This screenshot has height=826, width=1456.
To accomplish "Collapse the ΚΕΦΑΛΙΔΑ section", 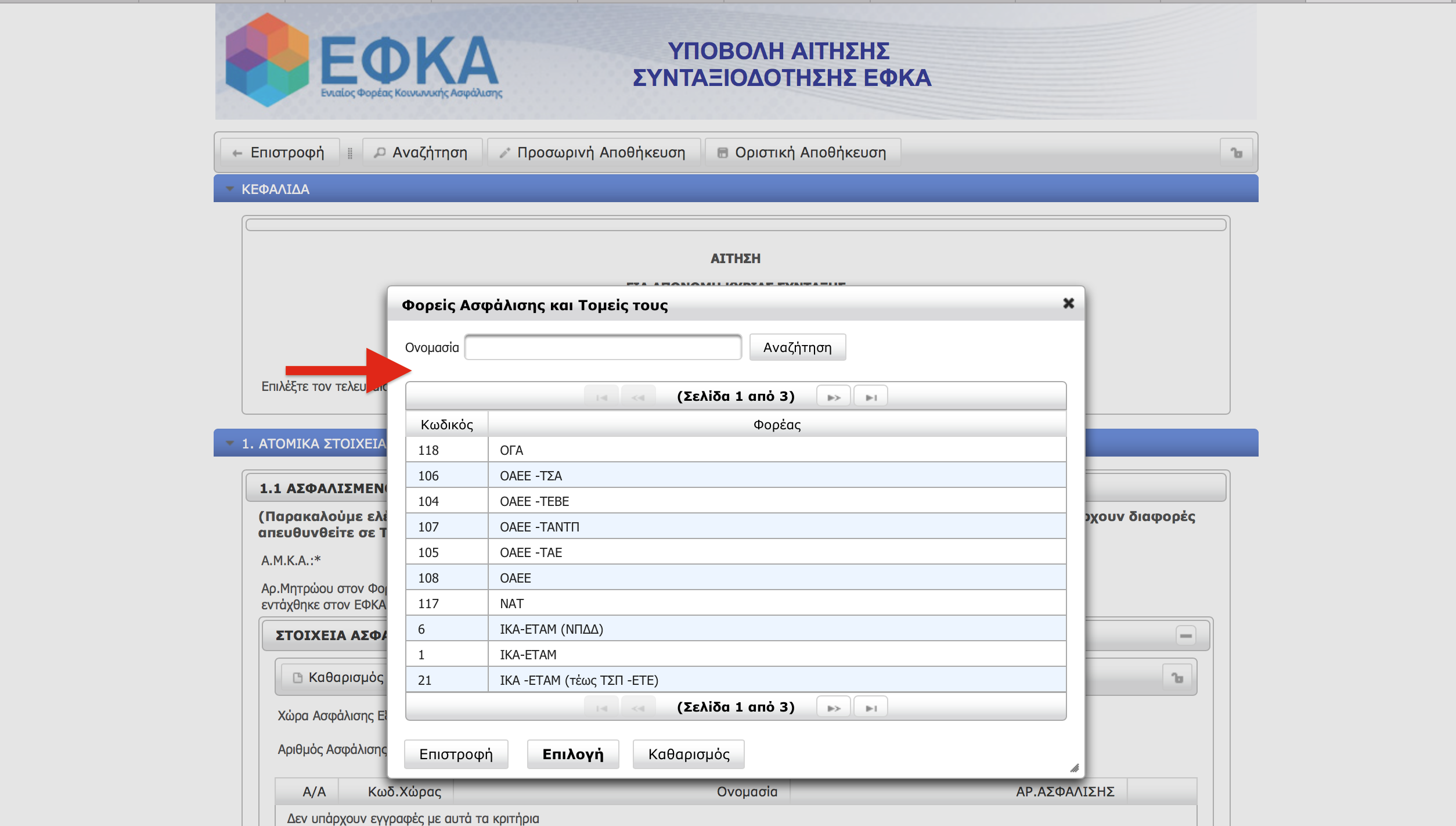I will pyautogui.click(x=230, y=189).
